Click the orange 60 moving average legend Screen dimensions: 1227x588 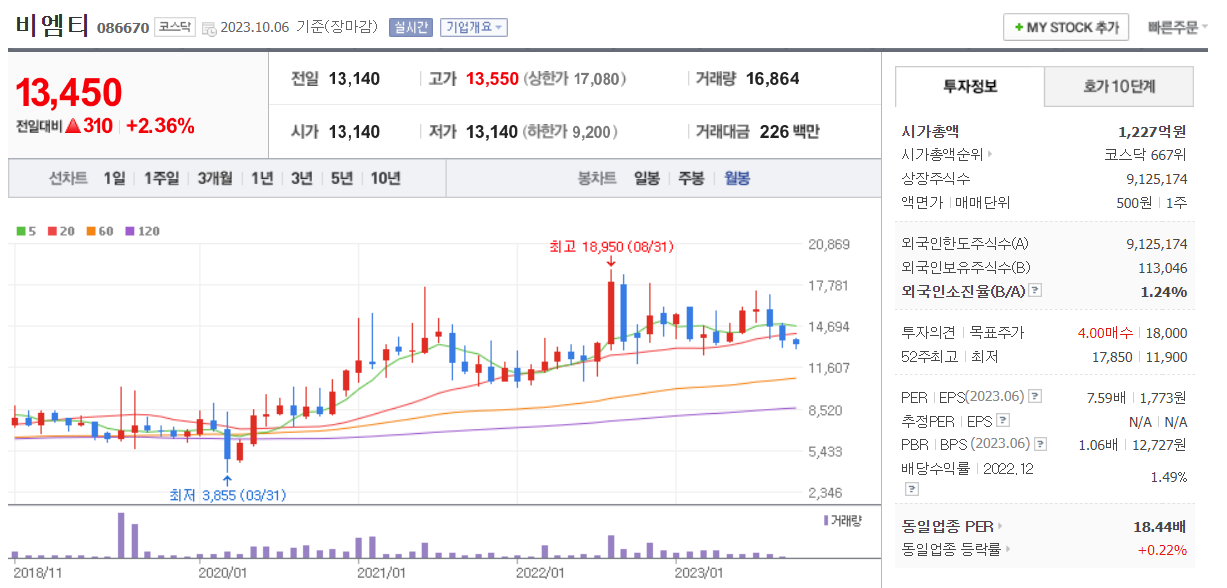coord(101,231)
